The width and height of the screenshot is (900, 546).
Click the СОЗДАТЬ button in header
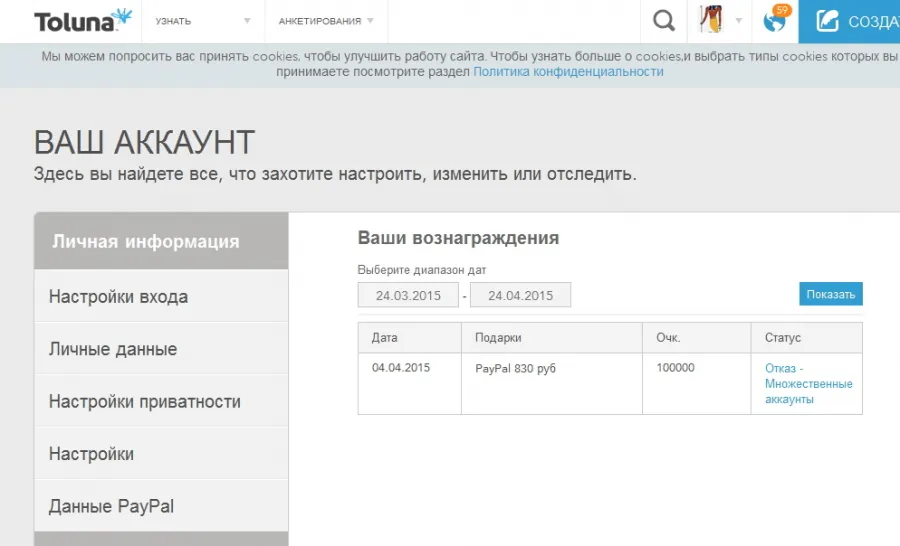[849, 21]
